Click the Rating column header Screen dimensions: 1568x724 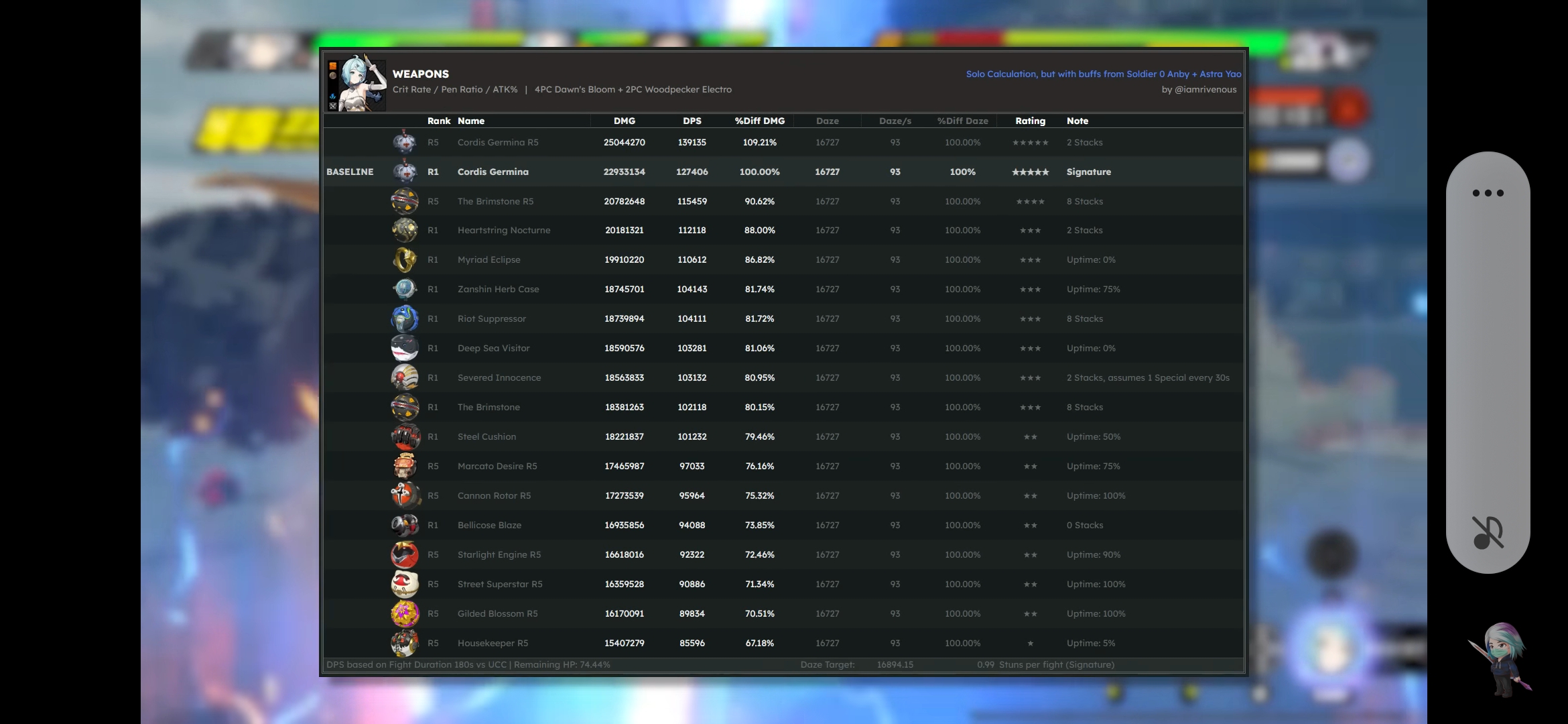(1030, 121)
